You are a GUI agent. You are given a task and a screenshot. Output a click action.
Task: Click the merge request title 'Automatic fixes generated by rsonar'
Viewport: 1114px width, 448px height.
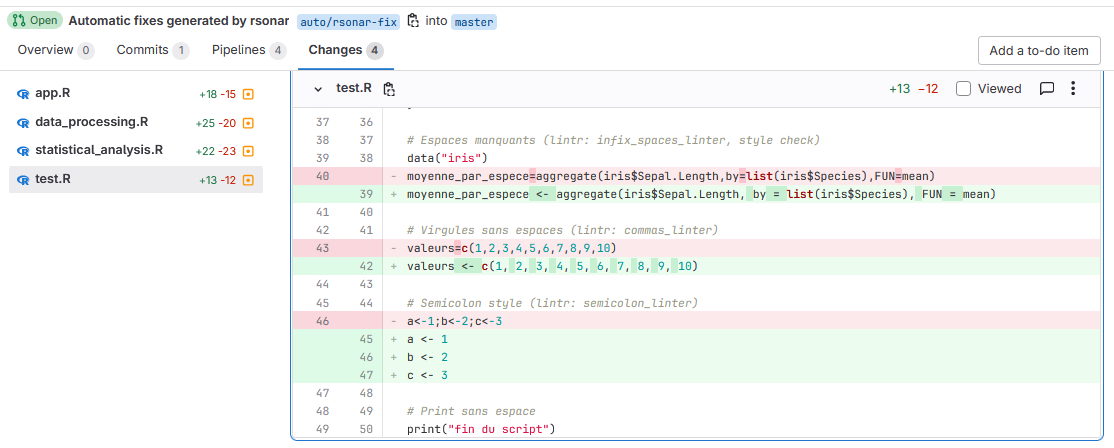click(179, 21)
